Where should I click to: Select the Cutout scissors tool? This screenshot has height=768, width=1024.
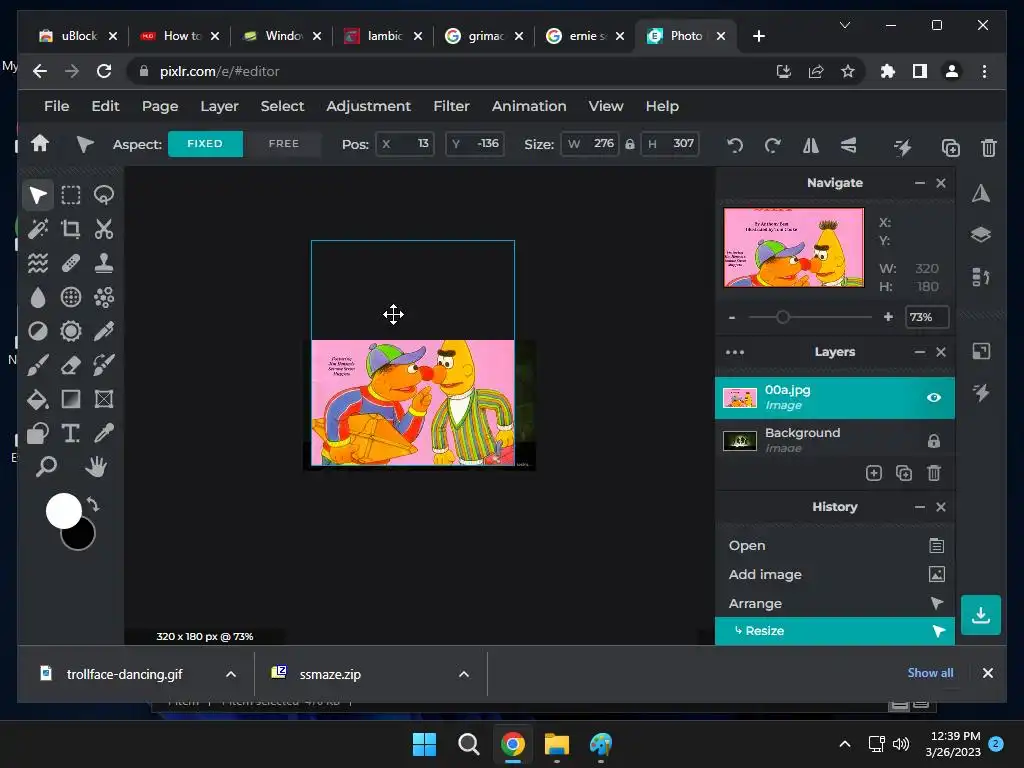[x=104, y=229]
